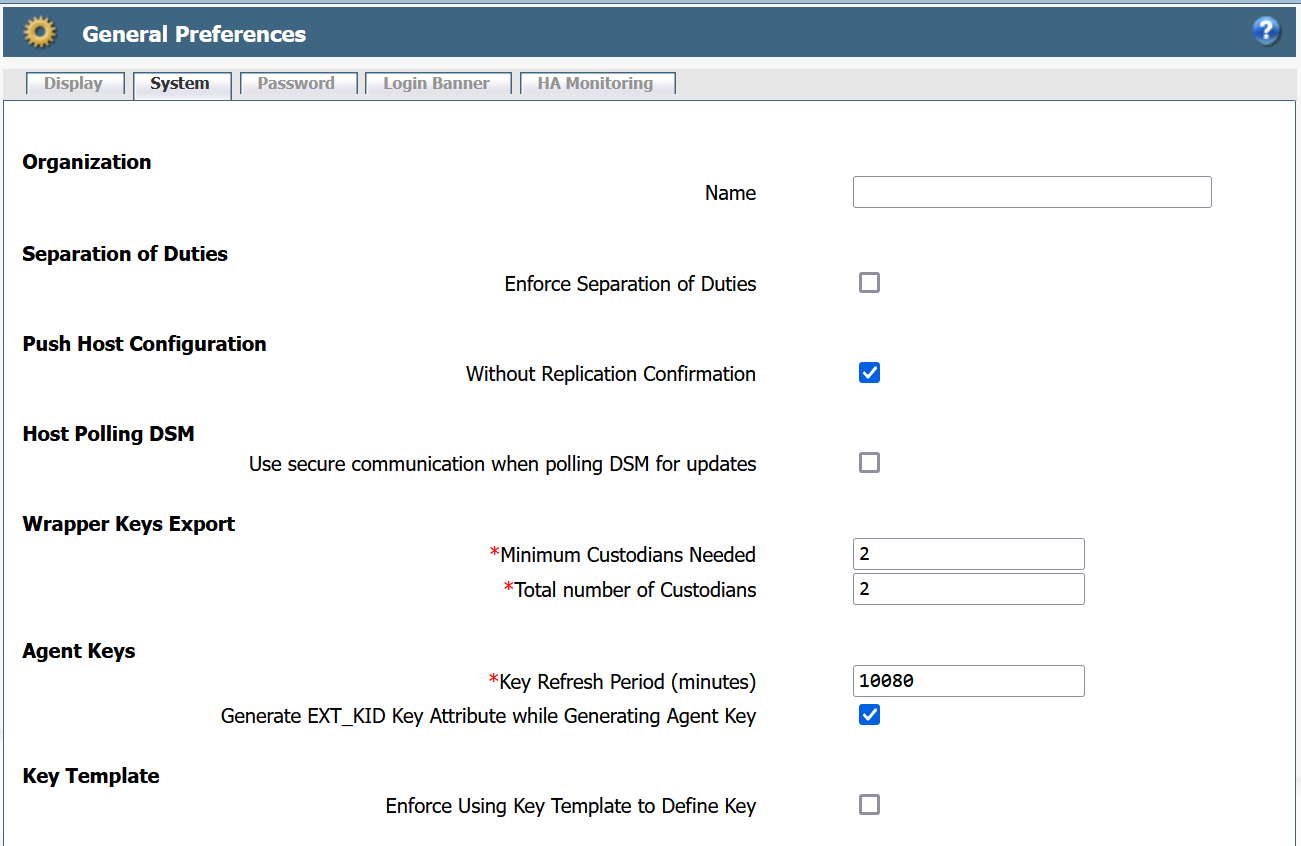Click the gear icon in the title bar

click(39, 31)
